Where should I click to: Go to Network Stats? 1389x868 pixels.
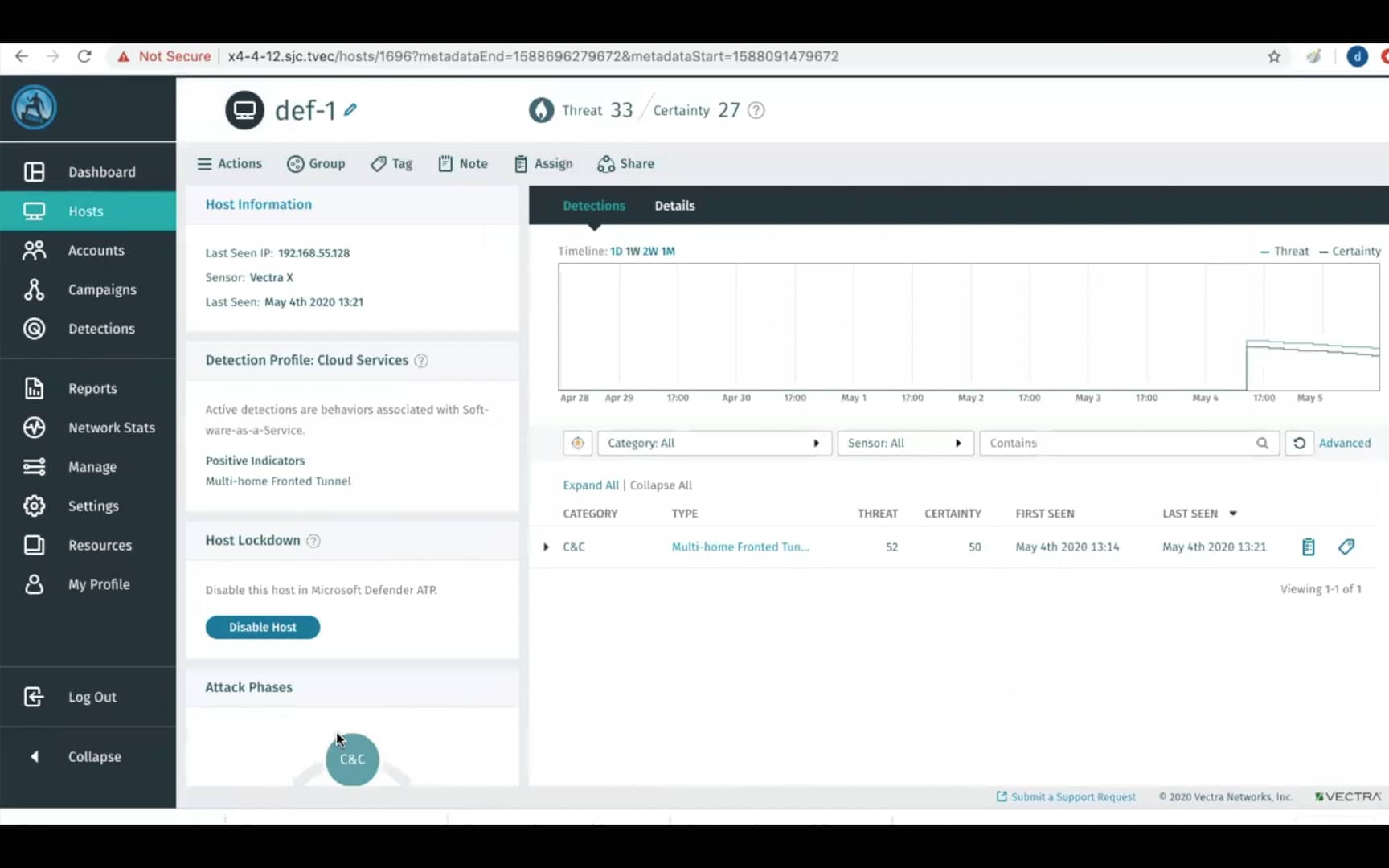click(113, 428)
